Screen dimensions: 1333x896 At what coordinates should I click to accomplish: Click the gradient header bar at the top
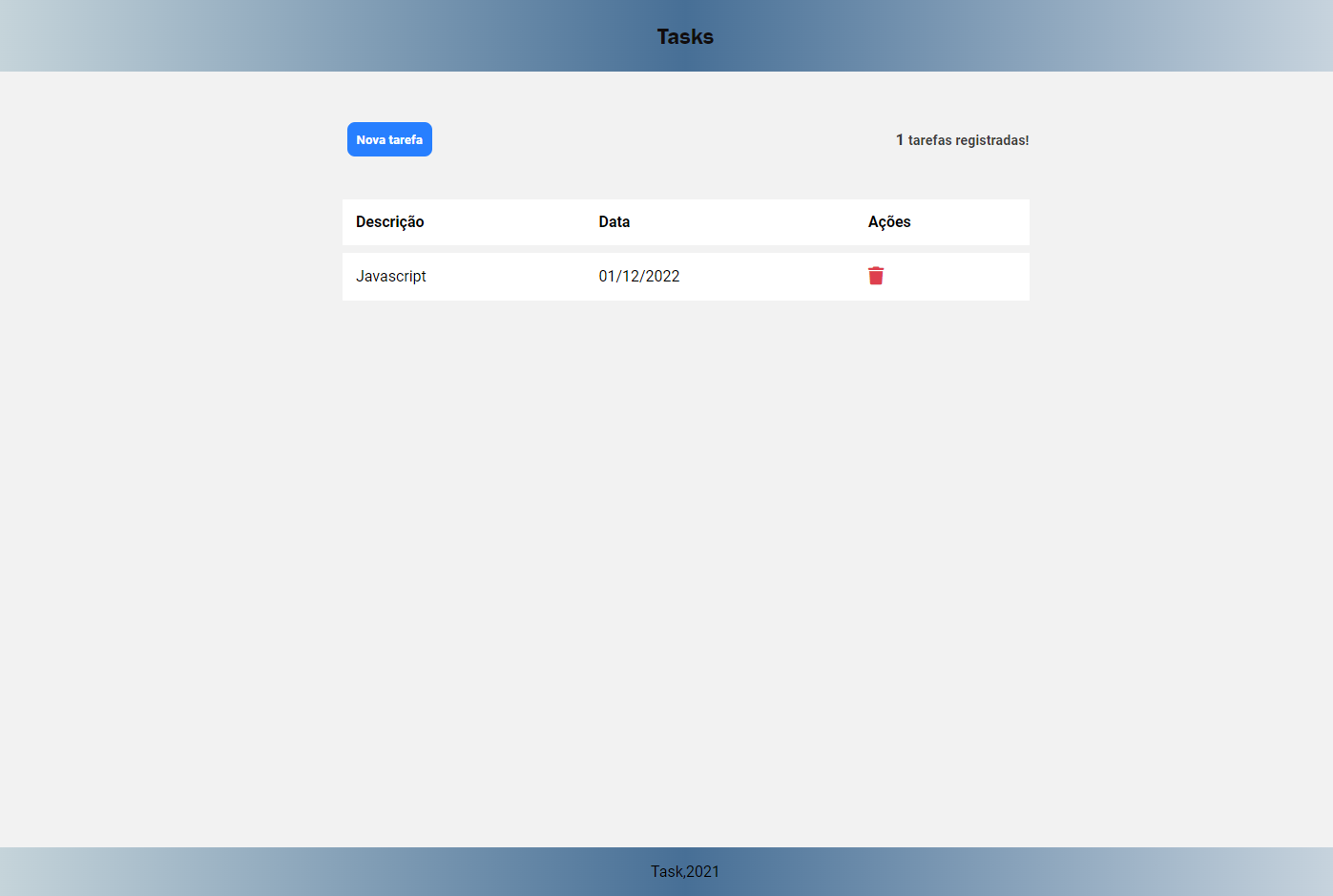click(x=684, y=35)
